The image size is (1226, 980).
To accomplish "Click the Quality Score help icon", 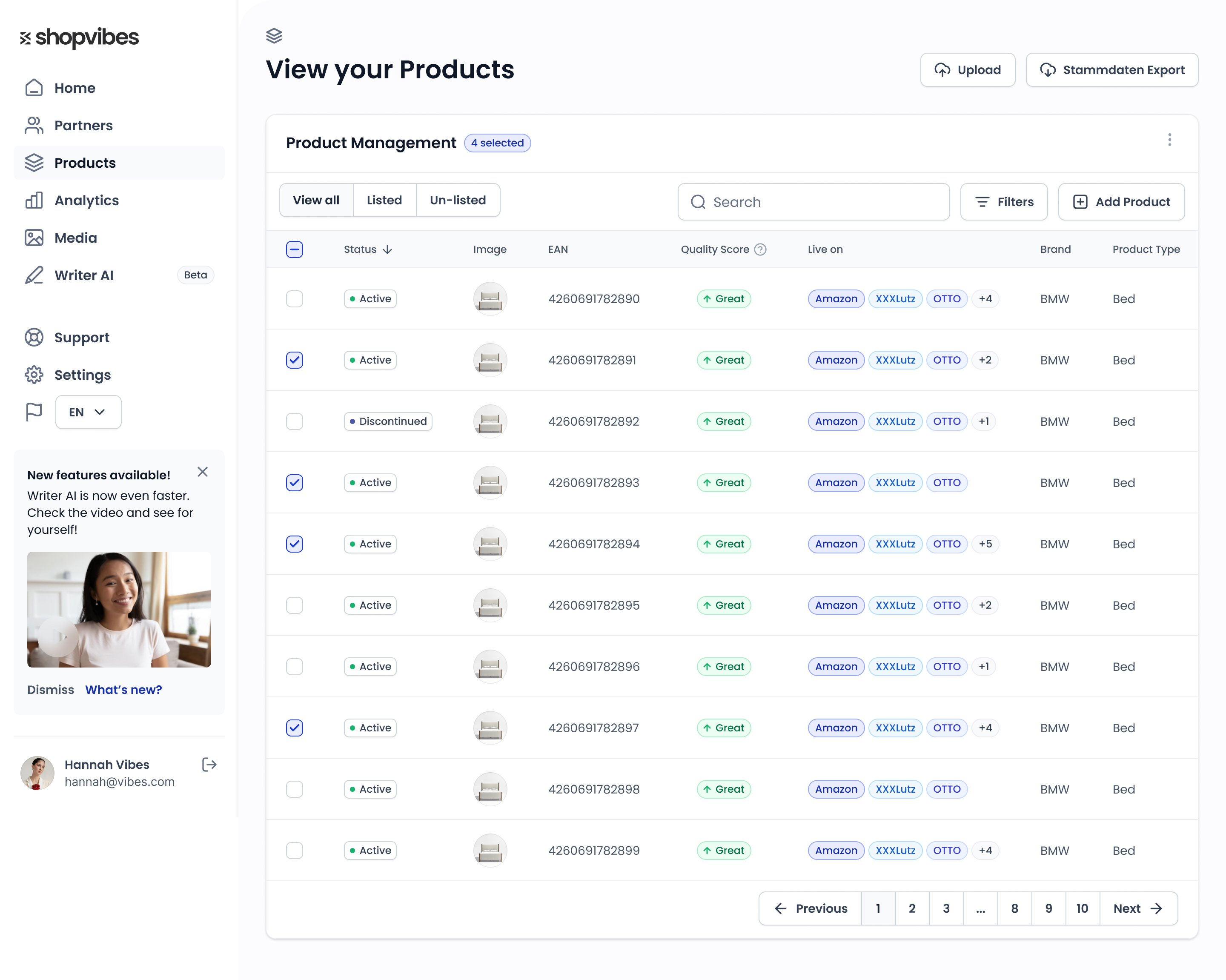I will coord(760,249).
